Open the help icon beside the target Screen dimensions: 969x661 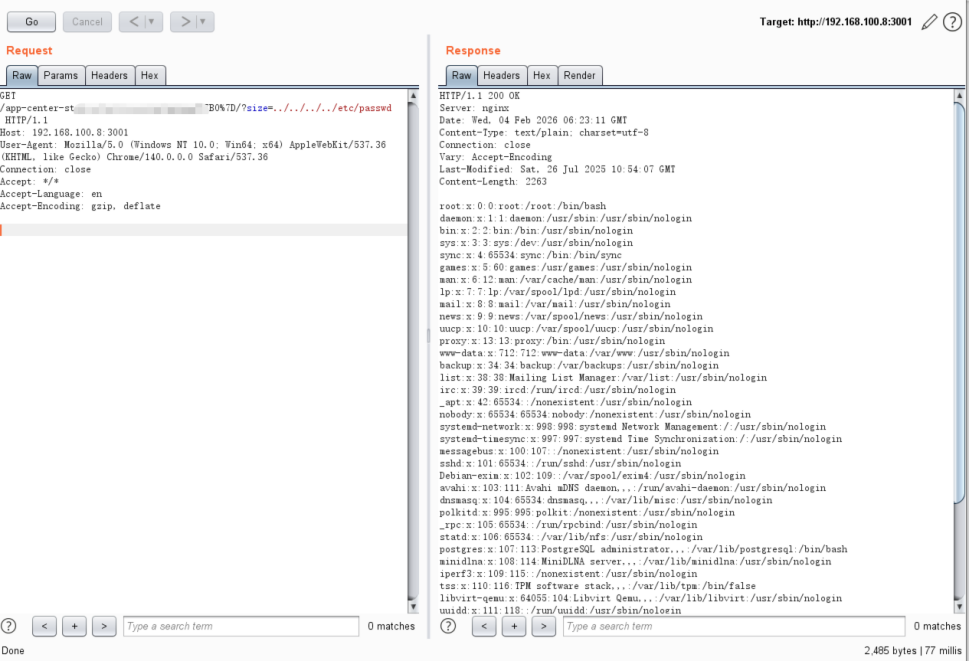[x=952, y=22]
